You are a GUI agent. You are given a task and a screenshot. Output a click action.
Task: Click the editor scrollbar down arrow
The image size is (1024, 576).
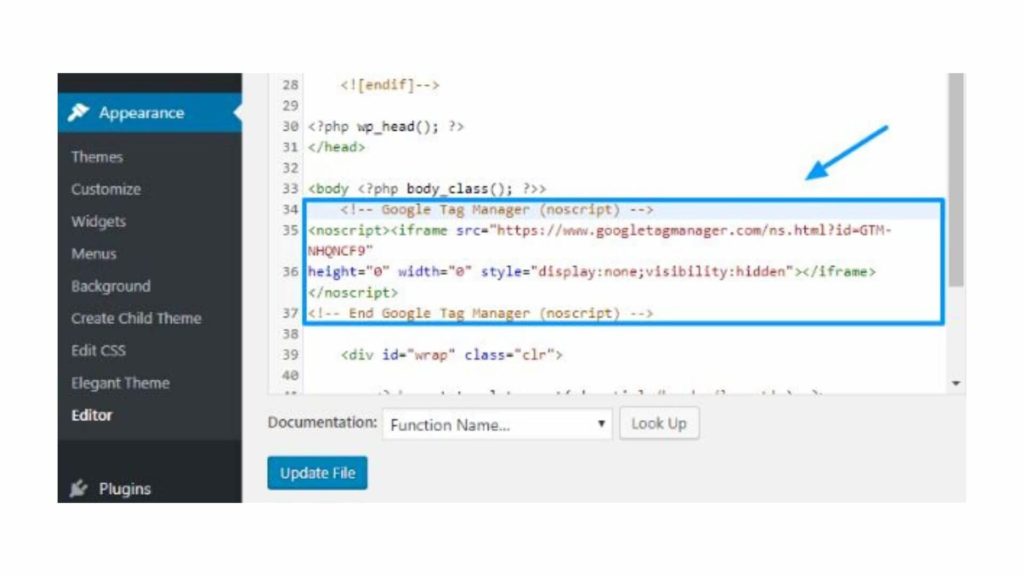955,383
